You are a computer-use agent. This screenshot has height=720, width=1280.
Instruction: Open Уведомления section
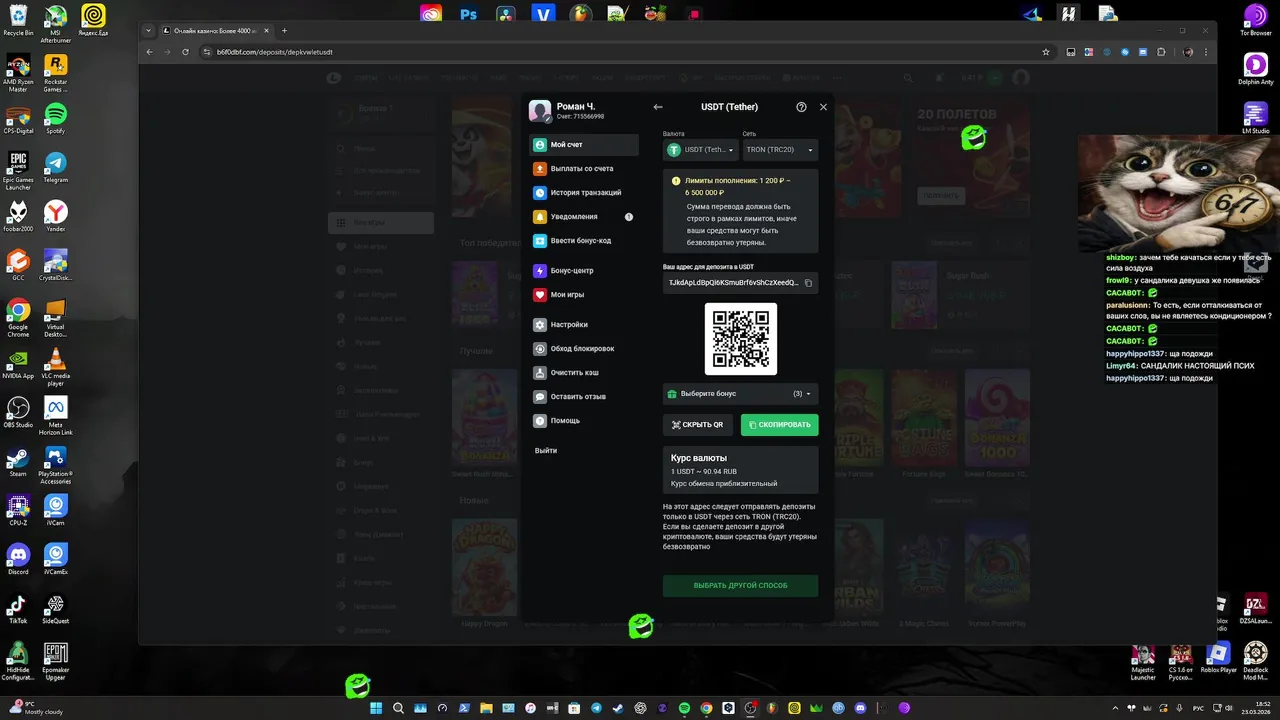coord(584,217)
